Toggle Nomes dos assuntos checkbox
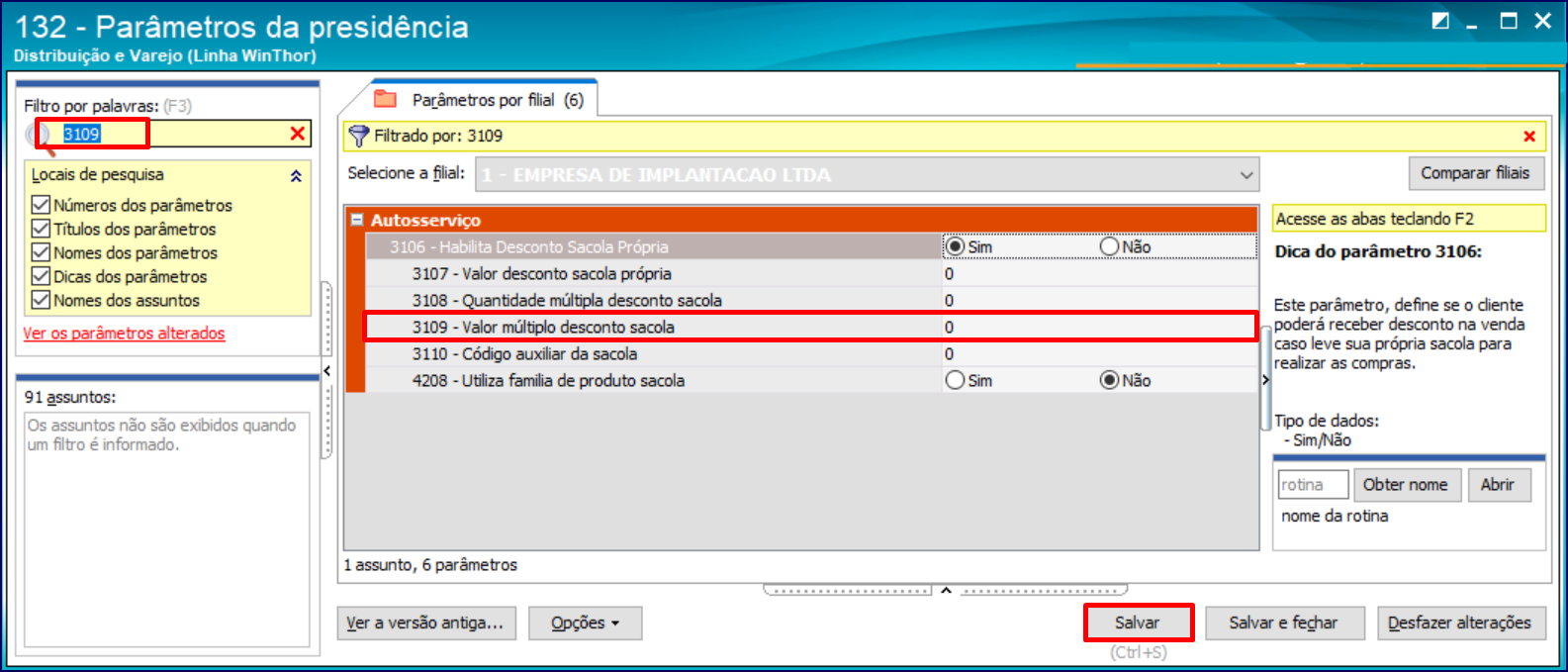1568x672 pixels. (x=41, y=300)
